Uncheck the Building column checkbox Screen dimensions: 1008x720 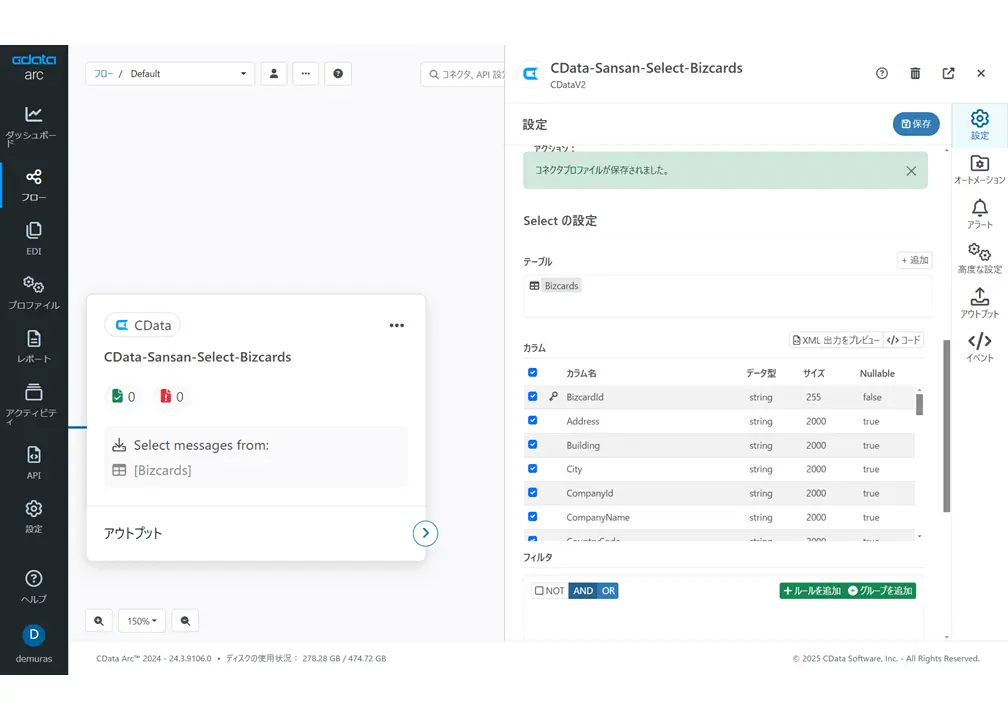tap(532, 444)
